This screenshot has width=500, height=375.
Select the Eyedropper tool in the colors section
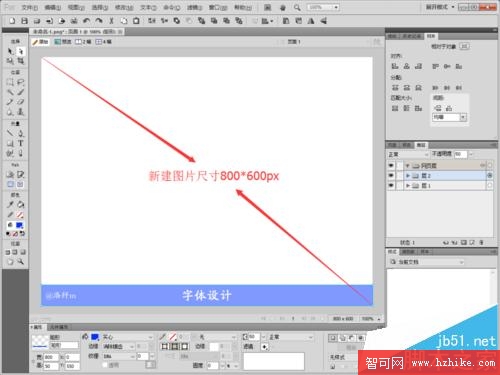(10, 204)
